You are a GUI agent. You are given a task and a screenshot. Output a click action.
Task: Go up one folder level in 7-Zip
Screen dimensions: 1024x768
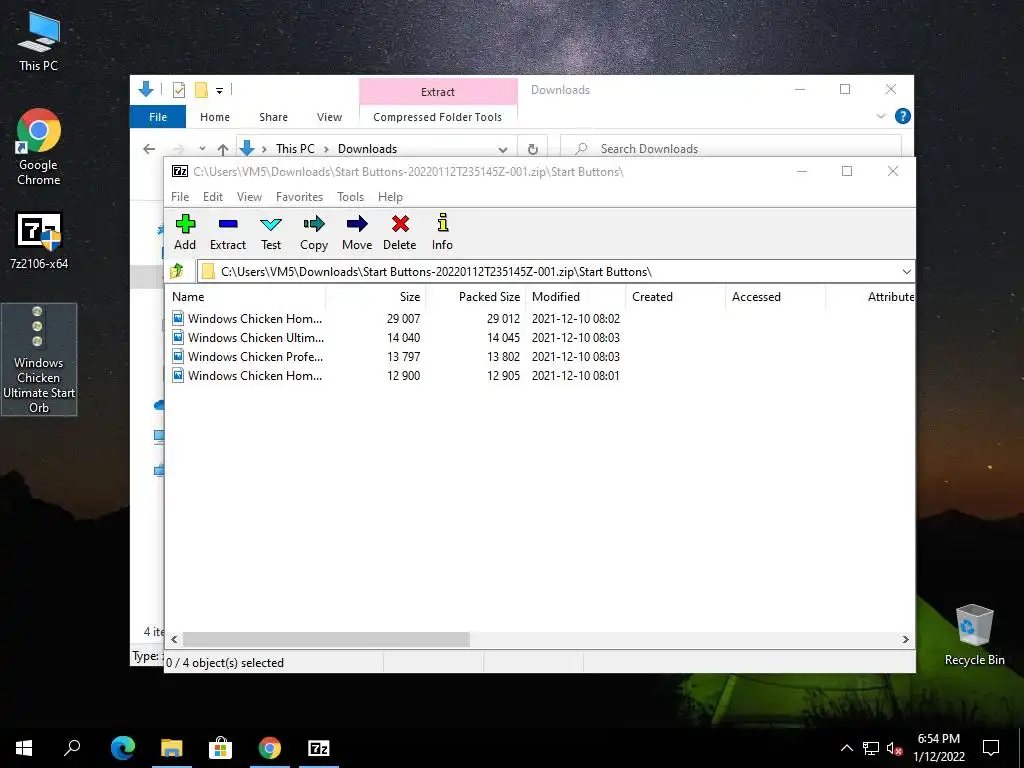point(176,271)
